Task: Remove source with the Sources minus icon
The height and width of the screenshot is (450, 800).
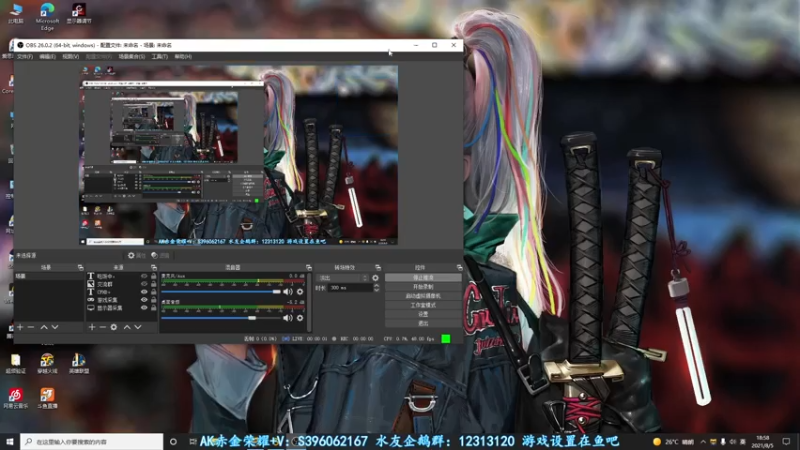Action: [x=103, y=327]
